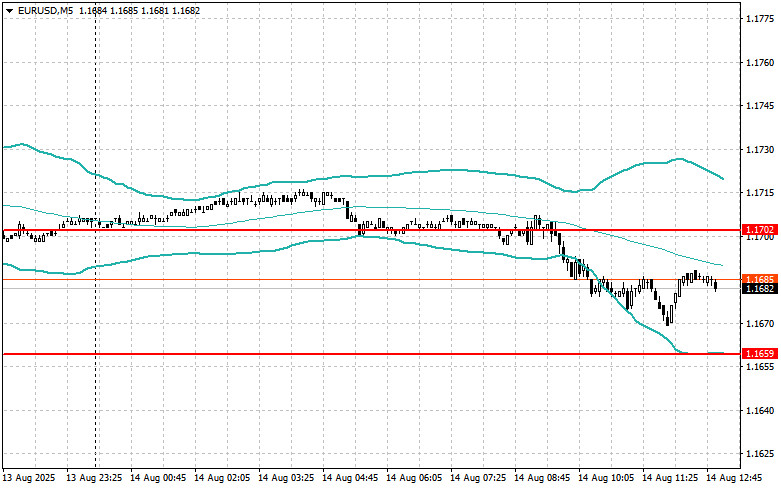The height and width of the screenshot is (489, 781).
Task: Click the 1.1655 price scale value
Action: pos(760,367)
